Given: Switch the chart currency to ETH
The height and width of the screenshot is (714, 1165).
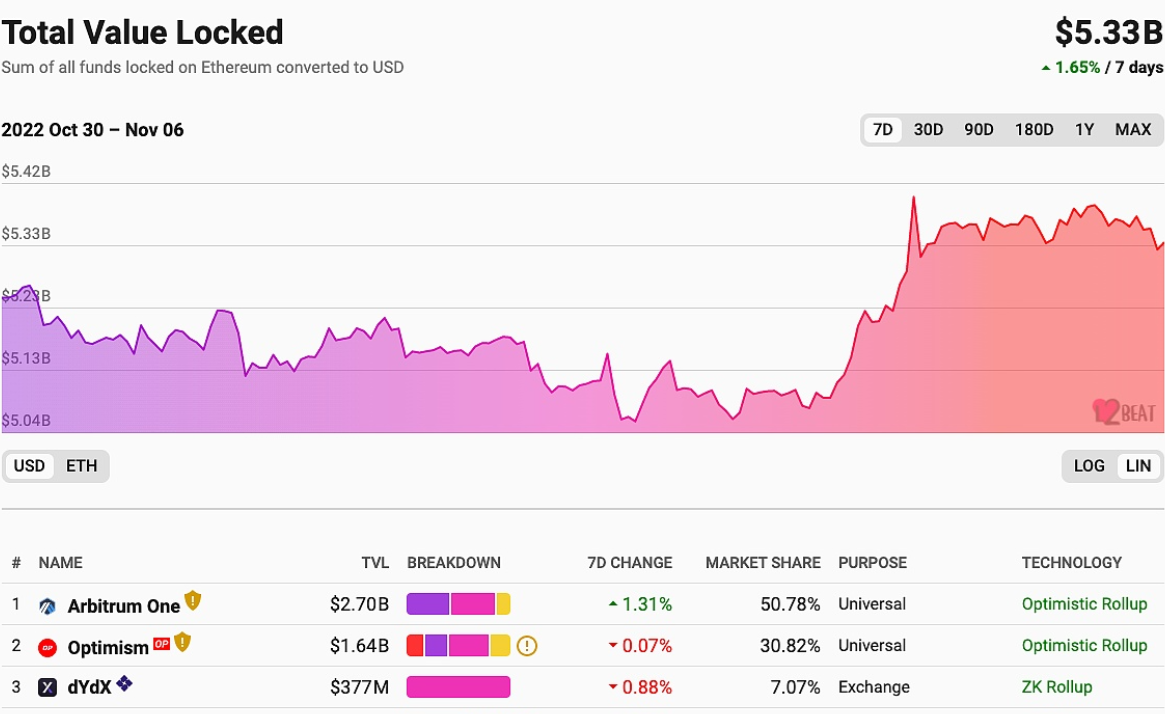Looking at the screenshot, I should pos(82,466).
